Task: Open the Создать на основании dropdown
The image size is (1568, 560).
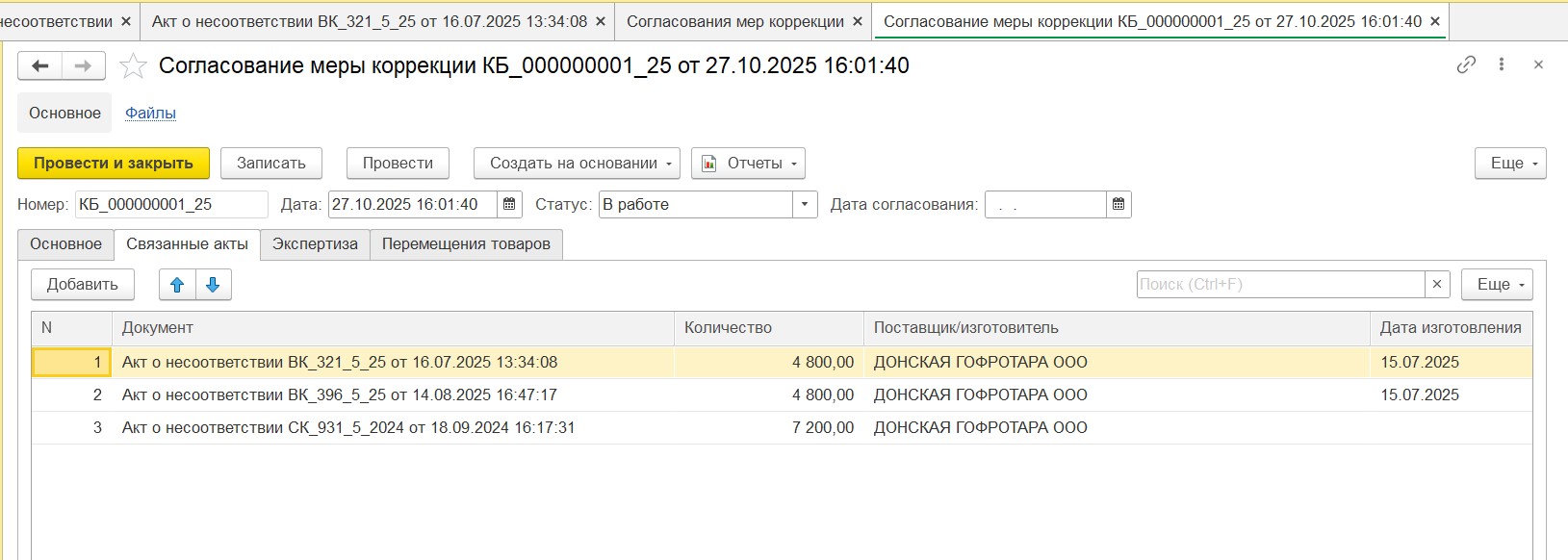Action: pyautogui.click(x=577, y=164)
